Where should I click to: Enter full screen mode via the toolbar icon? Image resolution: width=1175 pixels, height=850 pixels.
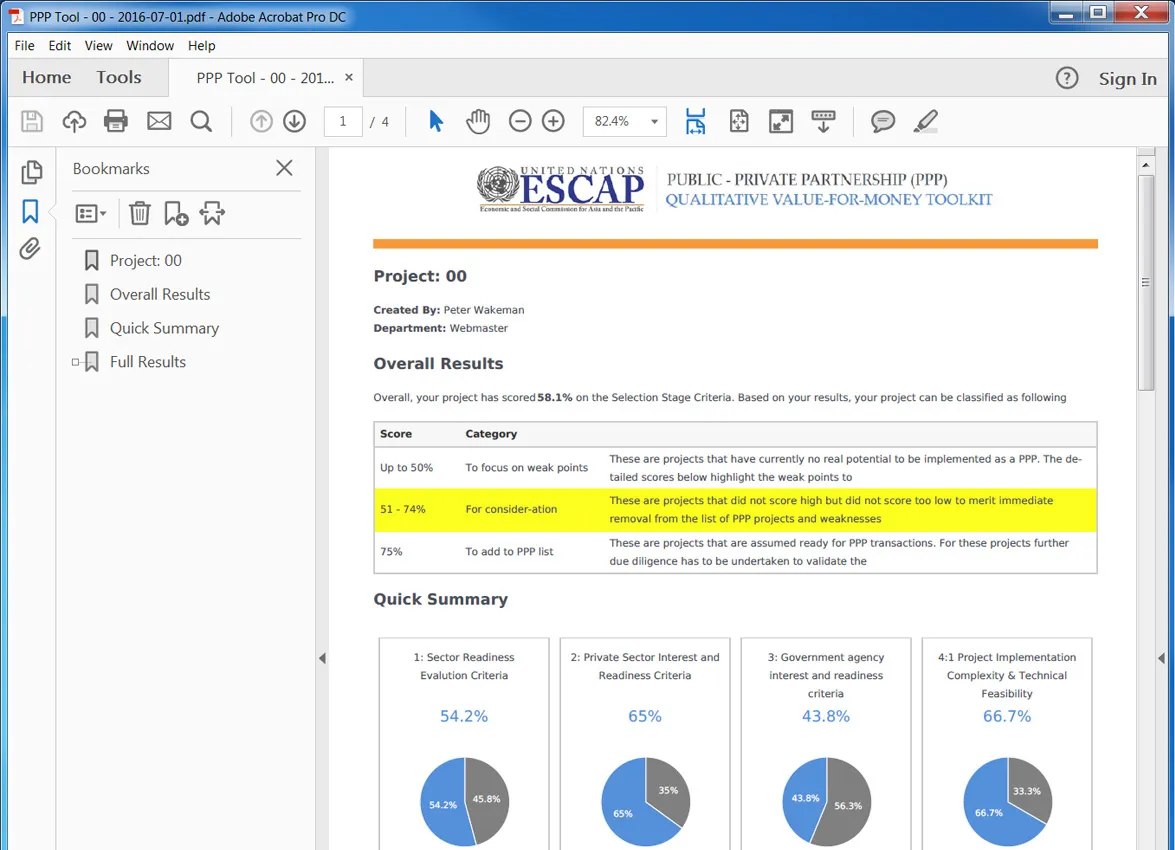click(x=781, y=121)
